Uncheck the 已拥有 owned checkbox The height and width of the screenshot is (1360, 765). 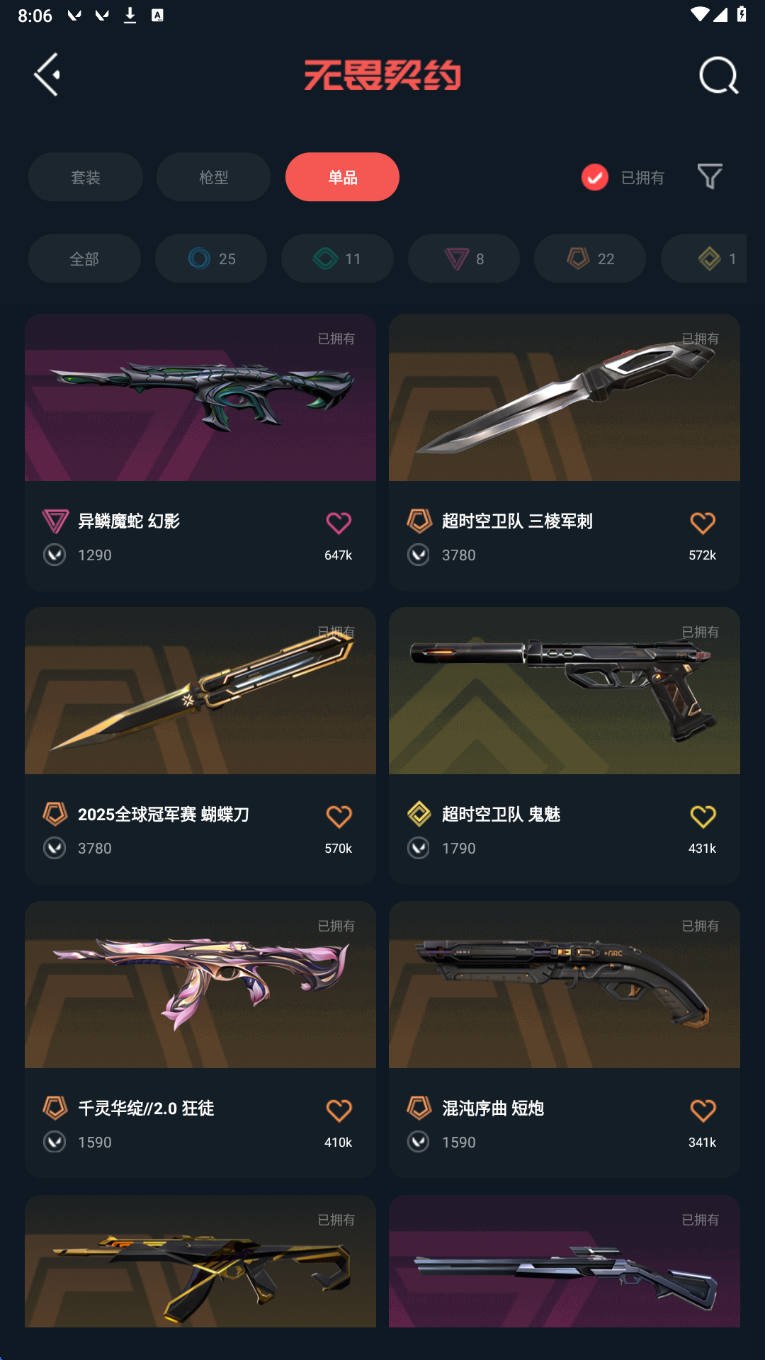click(x=595, y=177)
